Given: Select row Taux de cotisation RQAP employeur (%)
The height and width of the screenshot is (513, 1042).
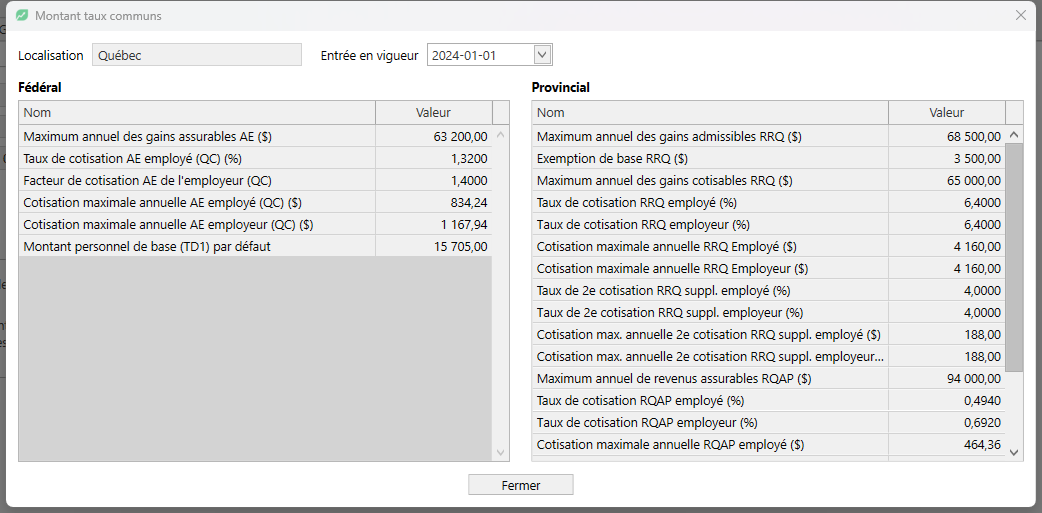Looking at the screenshot, I should click(769, 422).
